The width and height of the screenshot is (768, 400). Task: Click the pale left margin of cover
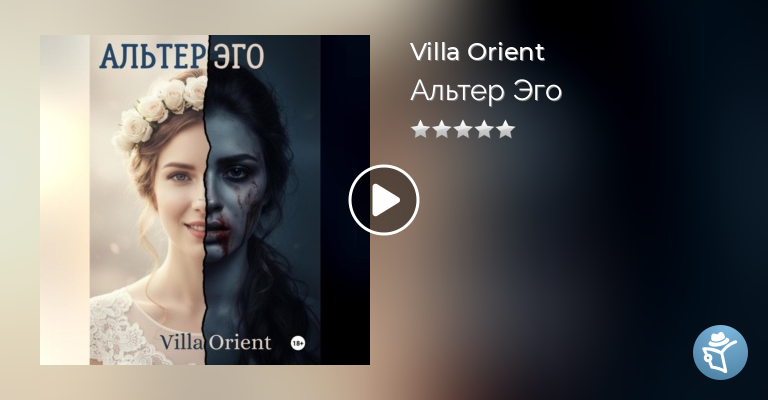point(65,200)
